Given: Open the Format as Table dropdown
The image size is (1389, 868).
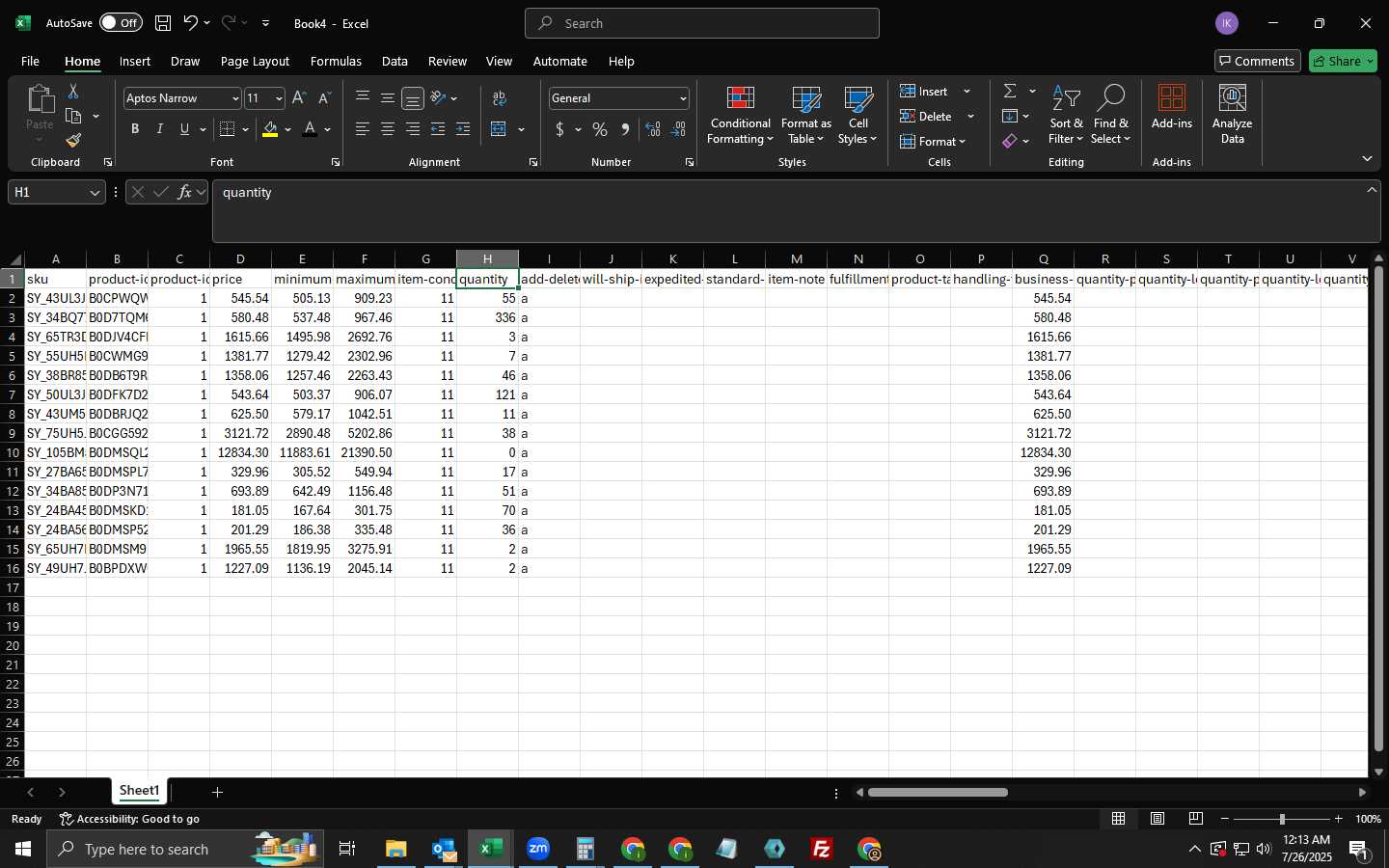Looking at the screenshot, I should [805, 115].
